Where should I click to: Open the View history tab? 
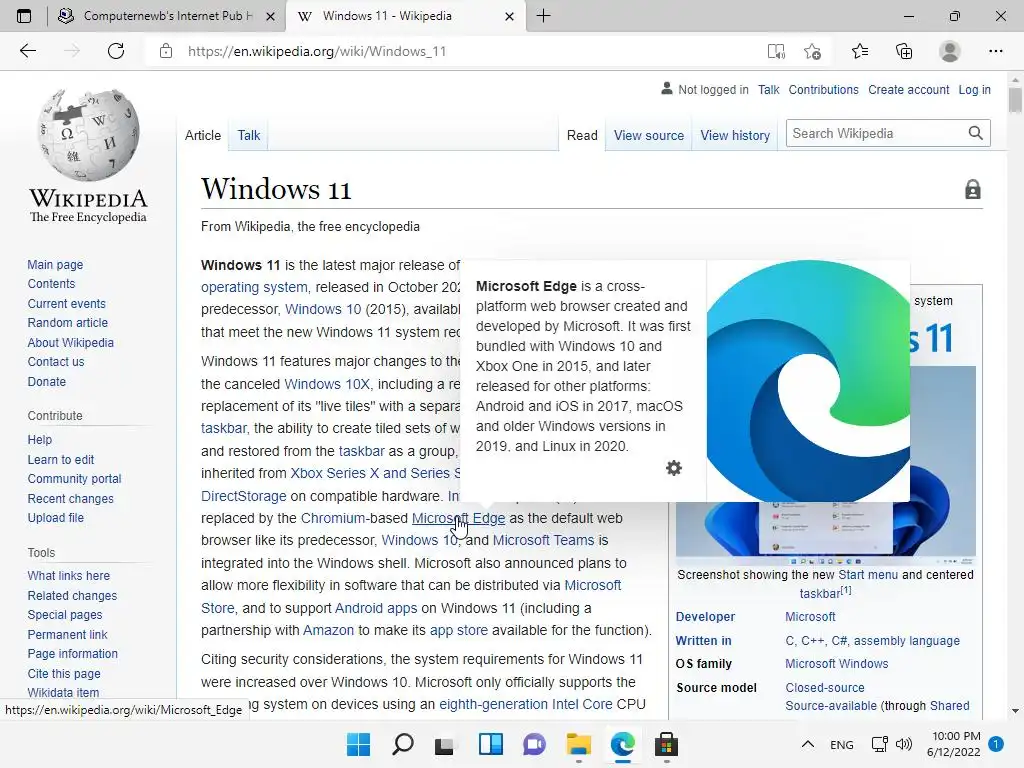pyautogui.click(x=735, y=135)
